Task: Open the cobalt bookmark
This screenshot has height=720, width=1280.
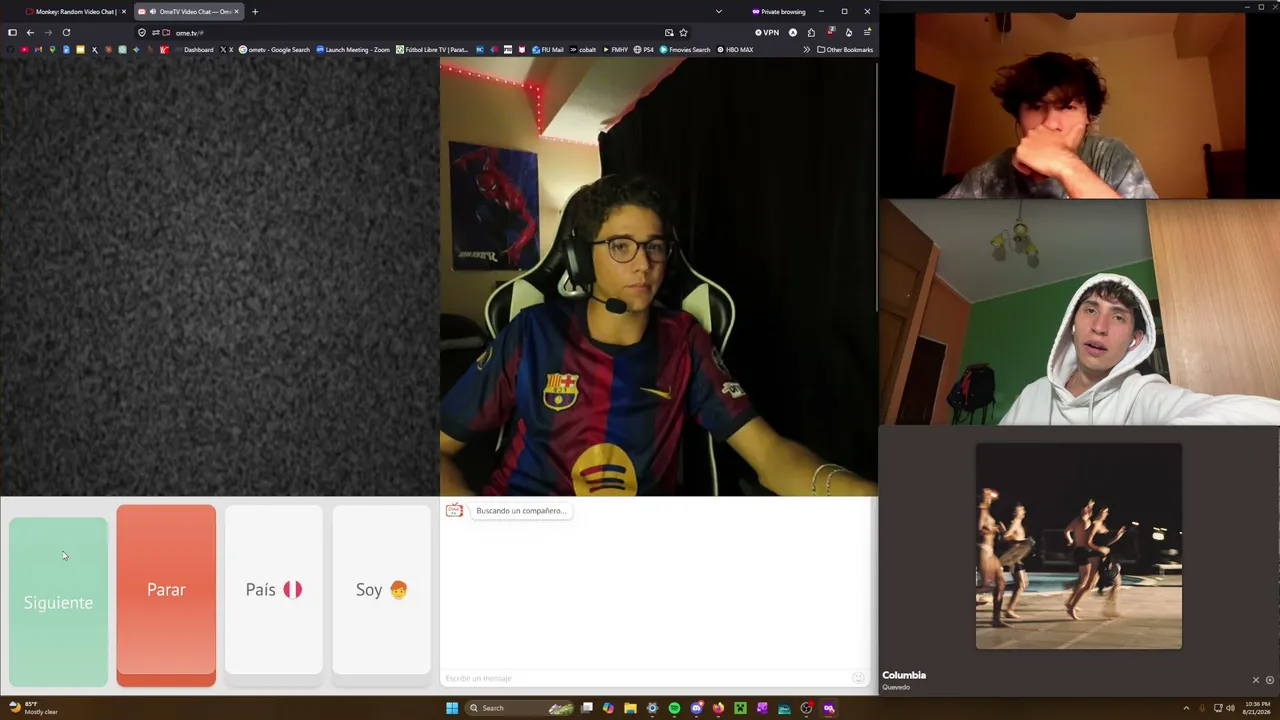Action: point(583,50)
